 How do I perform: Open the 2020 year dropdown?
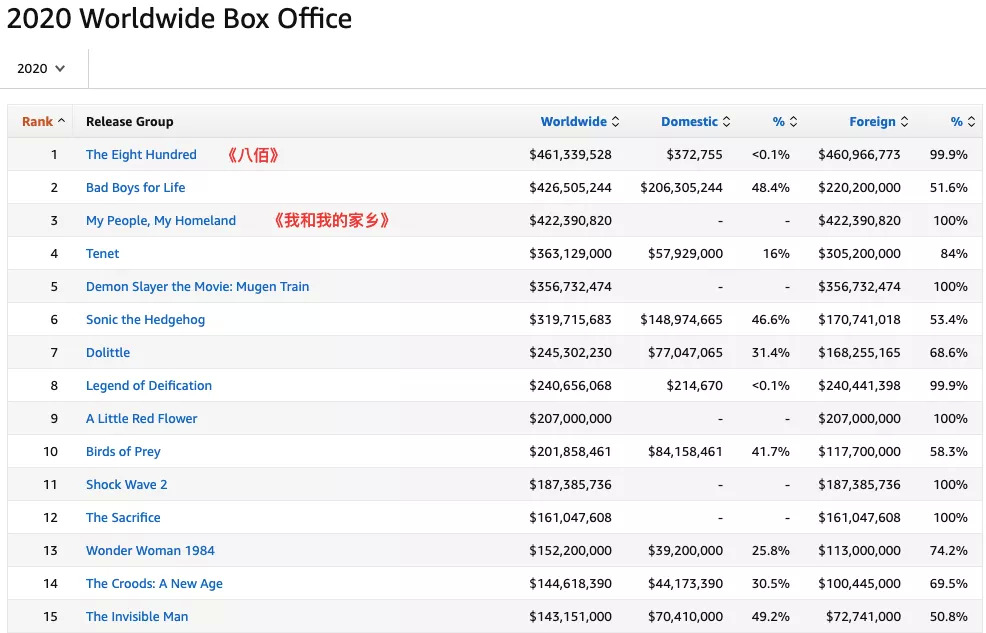click(41, 69)
